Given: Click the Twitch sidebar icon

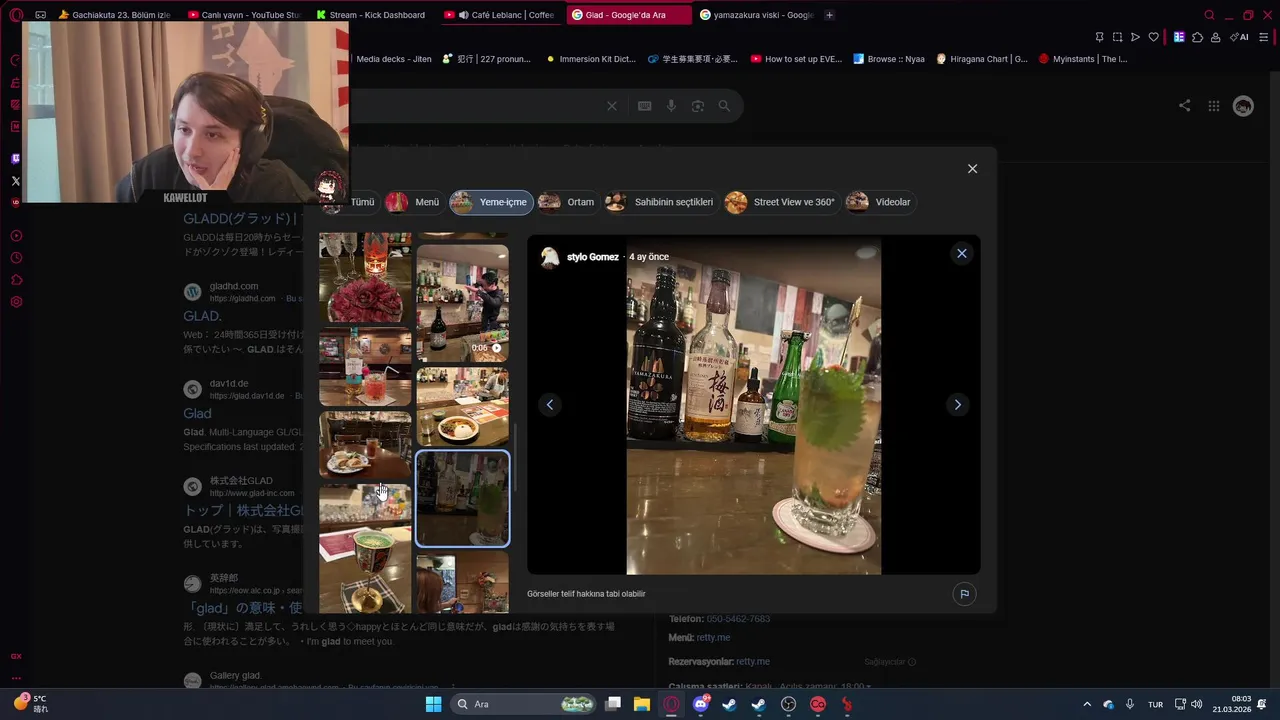Looking at the screenshot, I should click(x=15, y=158).
